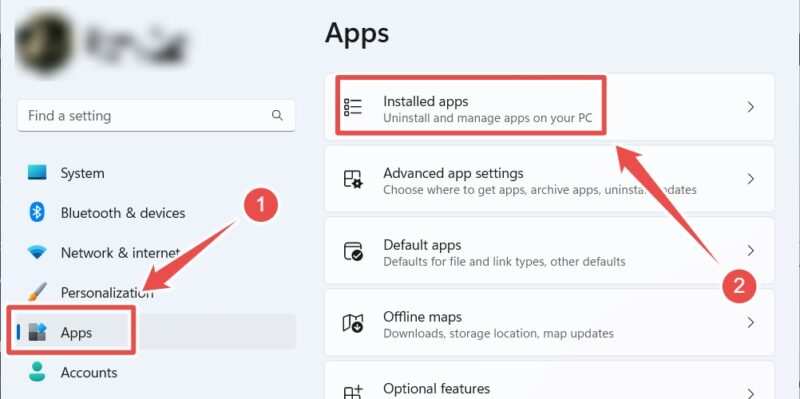Click the Apps sidebar icon

point(37,332)
